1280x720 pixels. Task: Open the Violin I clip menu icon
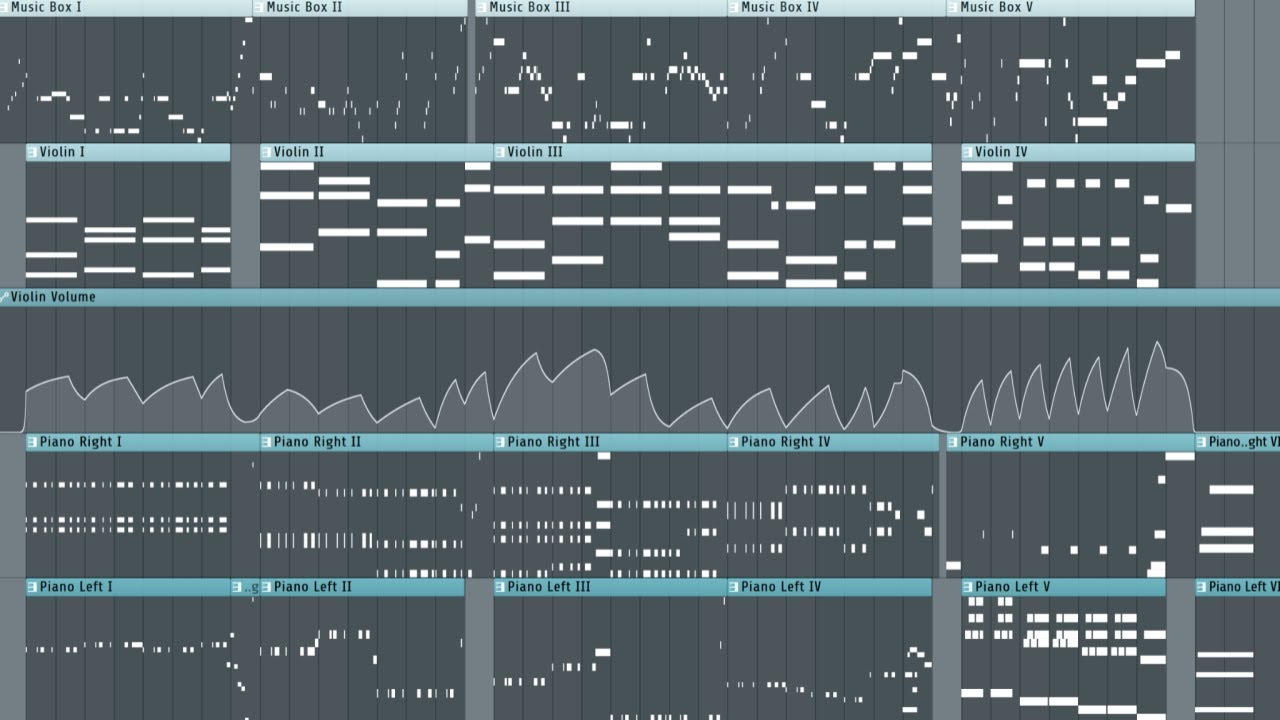pyautogui.click(x=32, y=152)
